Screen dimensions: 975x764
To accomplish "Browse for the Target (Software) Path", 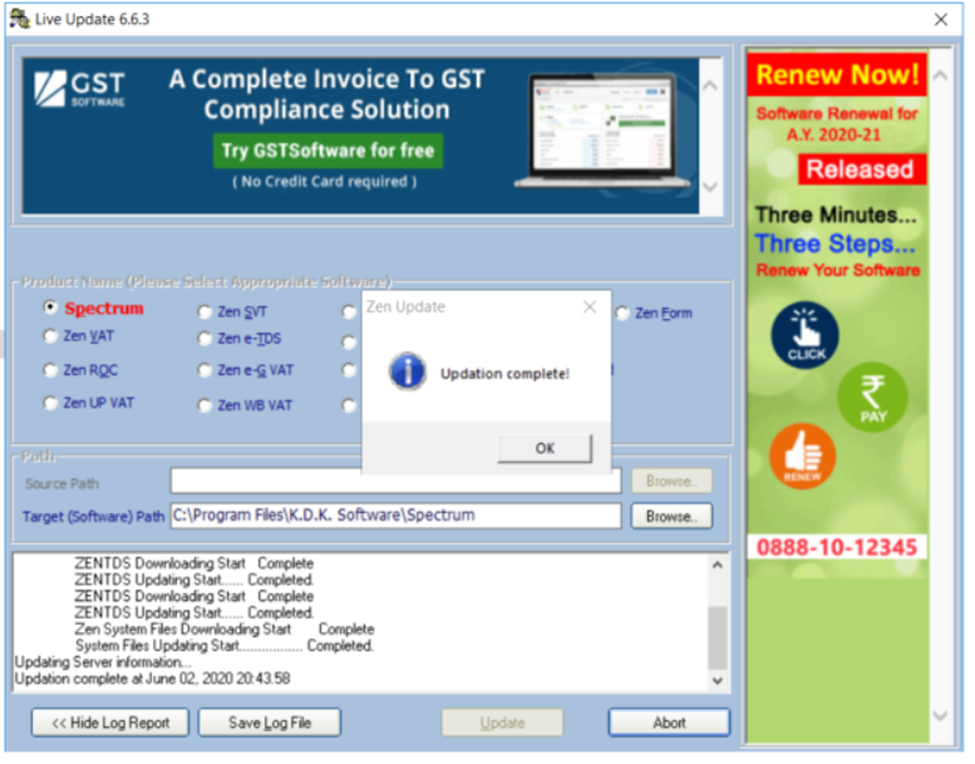I will pyautogui.click(x=672, y=516).
